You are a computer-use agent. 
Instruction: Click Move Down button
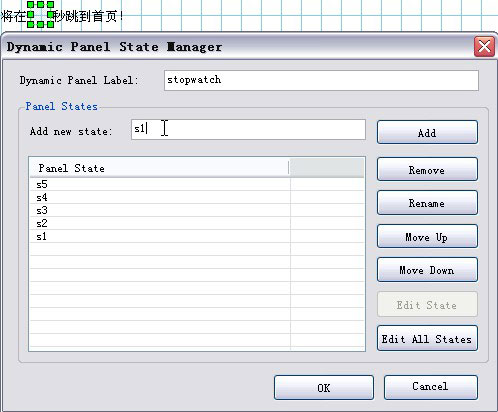point(427,270)
